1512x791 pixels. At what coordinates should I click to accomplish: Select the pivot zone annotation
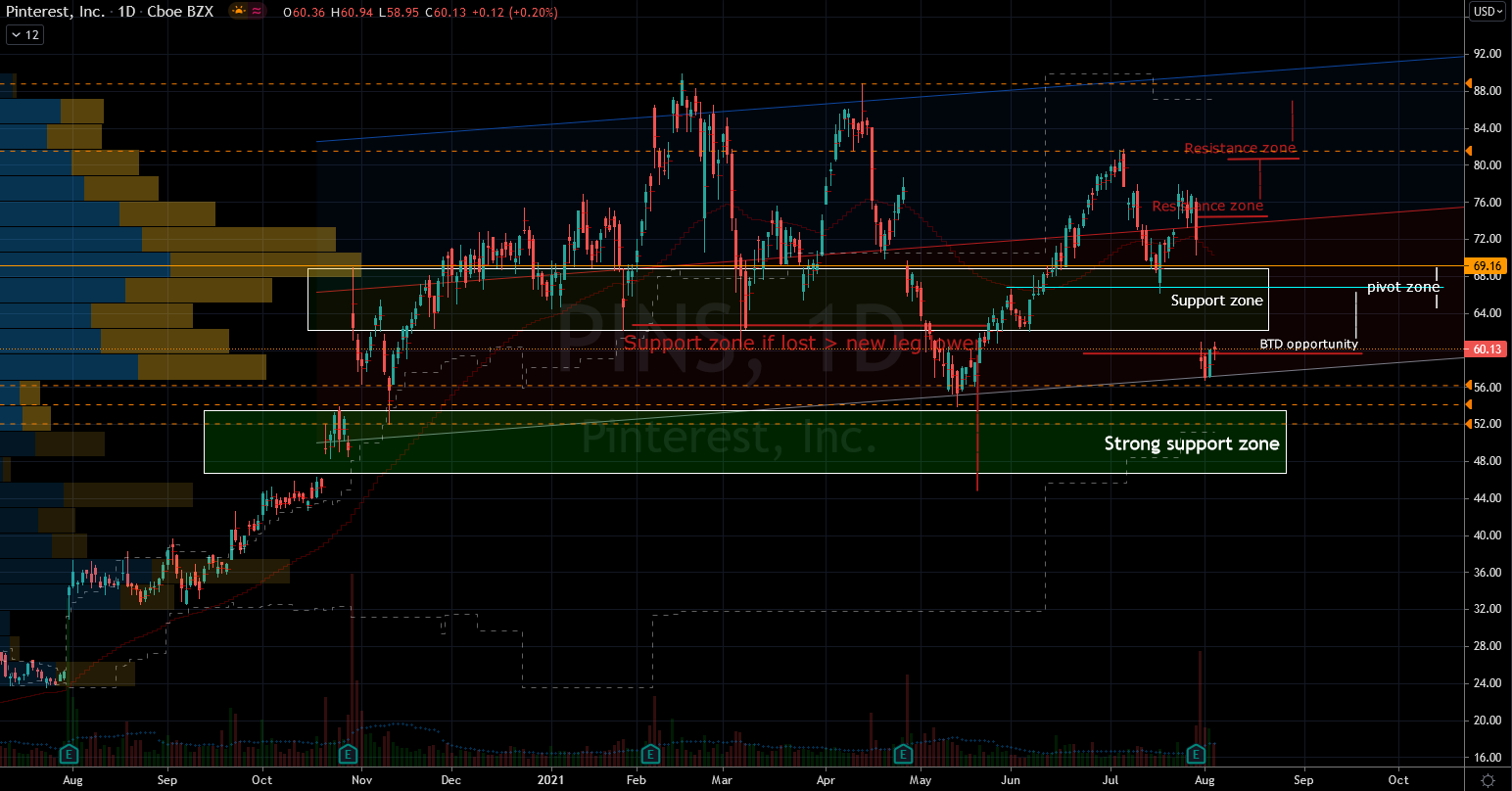[1404, 288]
